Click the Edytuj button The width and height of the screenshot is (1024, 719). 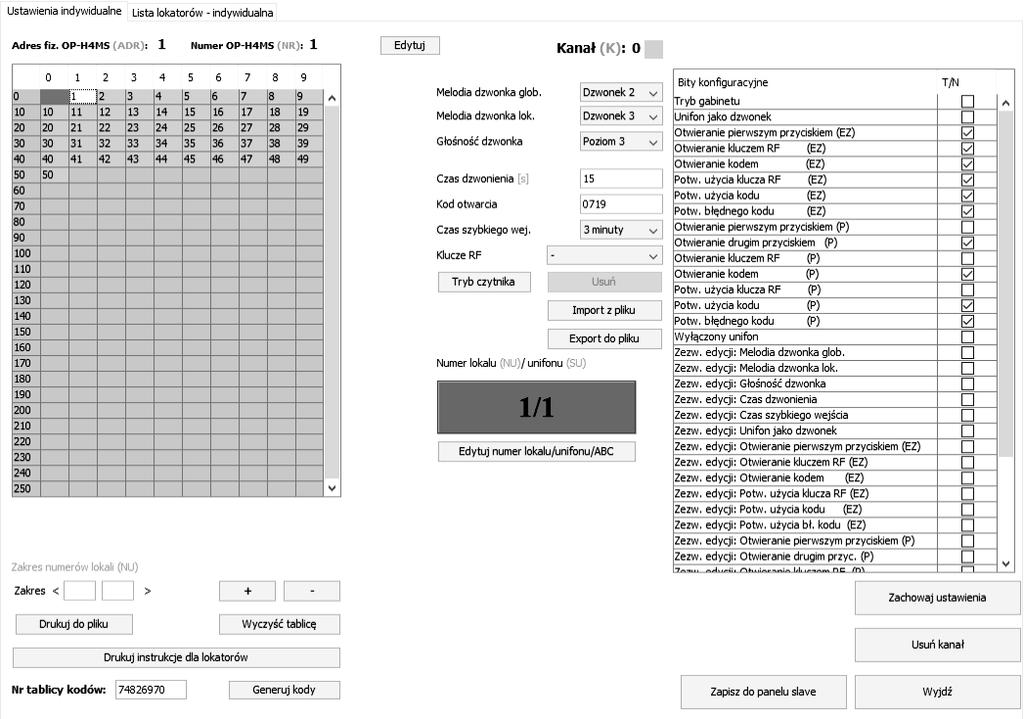click(409, 45)
